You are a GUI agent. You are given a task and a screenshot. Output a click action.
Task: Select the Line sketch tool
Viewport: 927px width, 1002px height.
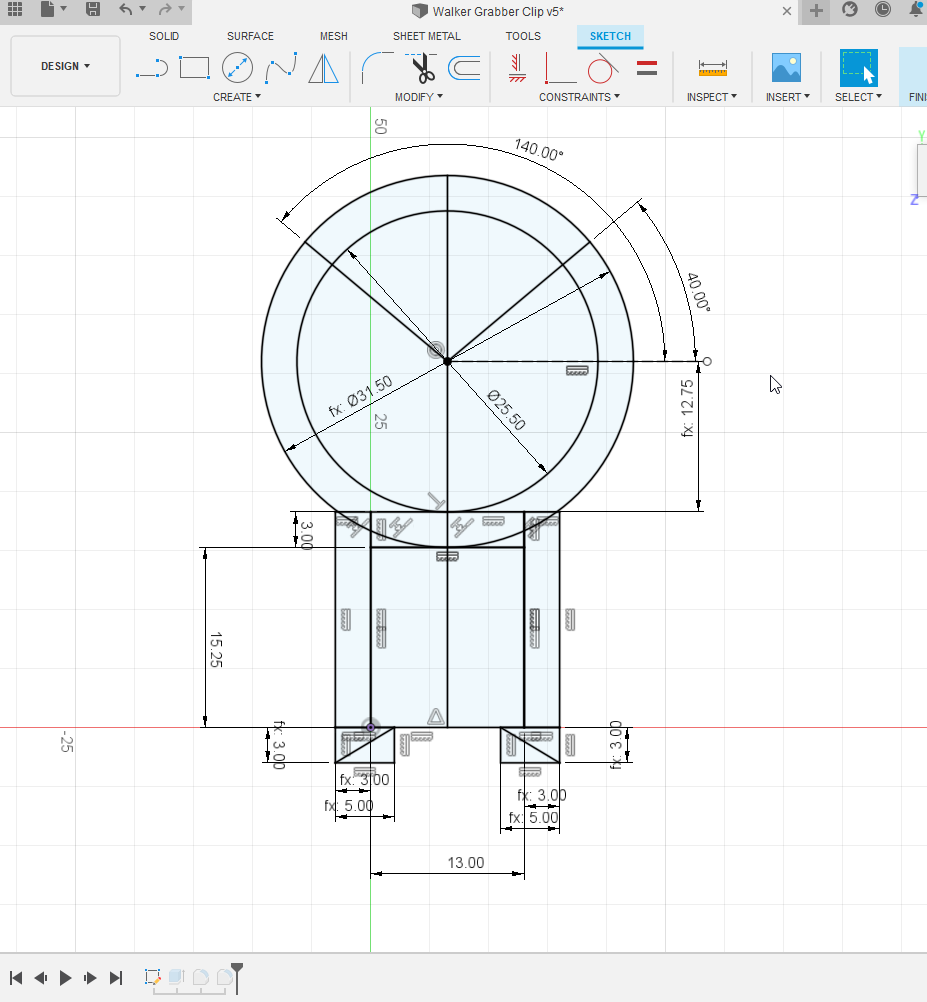click(x=152, y=68)
